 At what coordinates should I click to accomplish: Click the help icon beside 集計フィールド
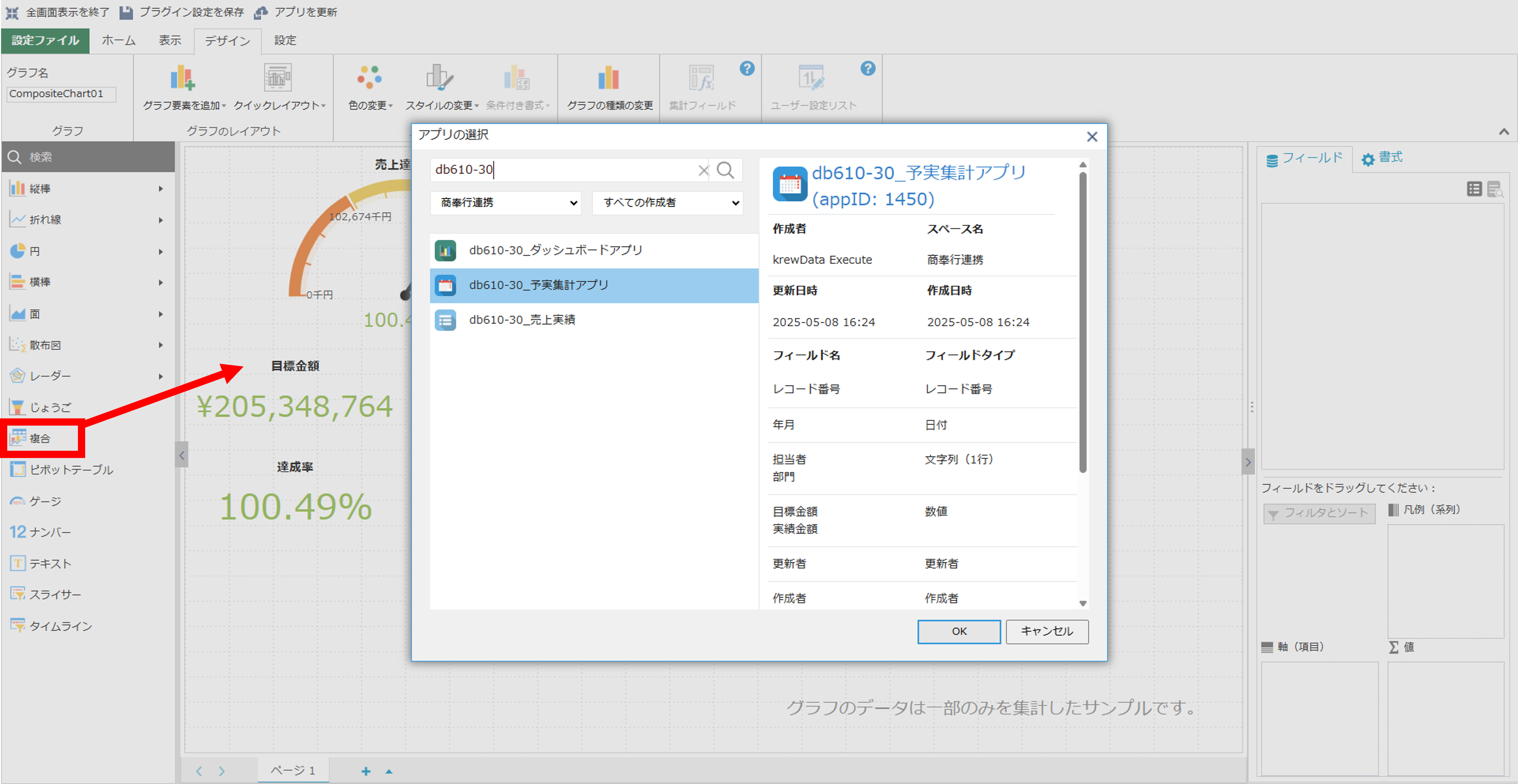point(747,68)
